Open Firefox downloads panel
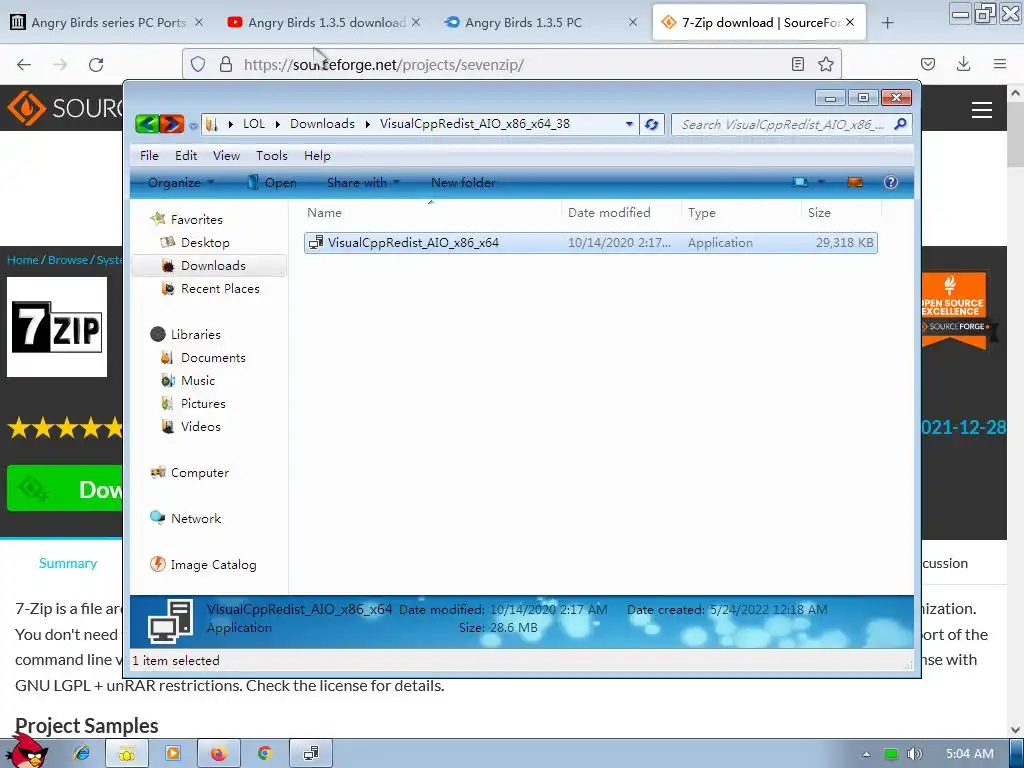 point(963,64)
